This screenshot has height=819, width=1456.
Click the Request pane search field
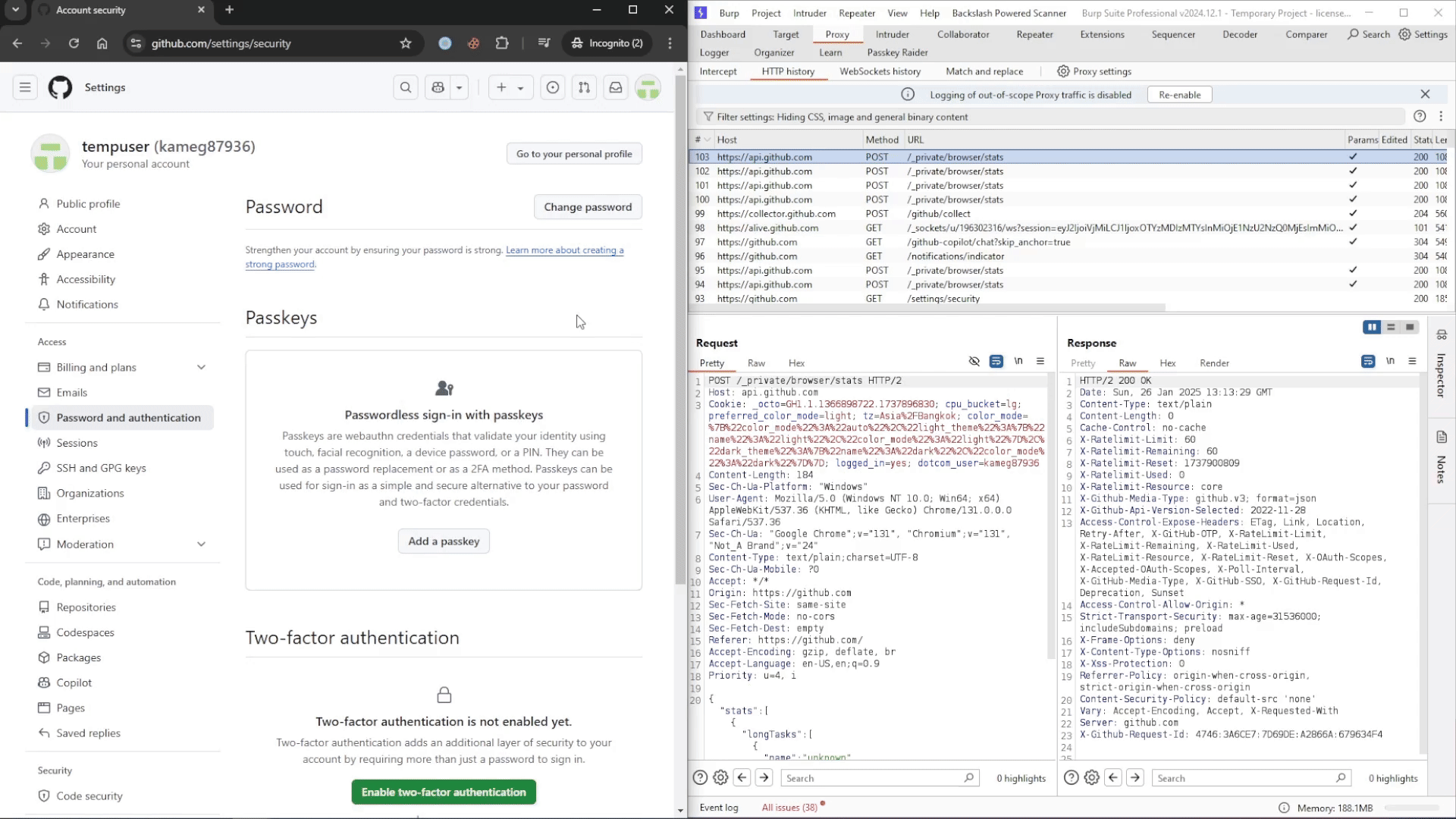click(880, 777)
